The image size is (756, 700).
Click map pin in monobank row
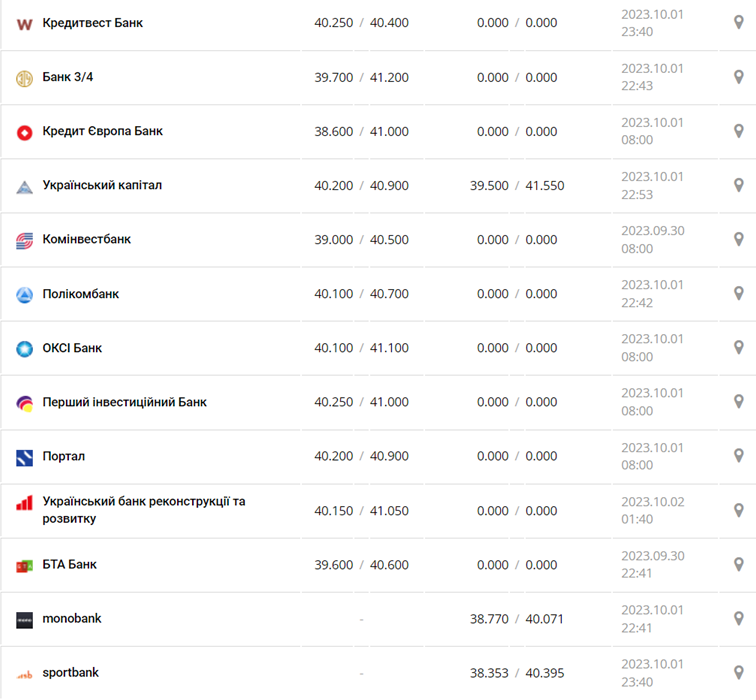pyautogui.click(x=739, y=618)
